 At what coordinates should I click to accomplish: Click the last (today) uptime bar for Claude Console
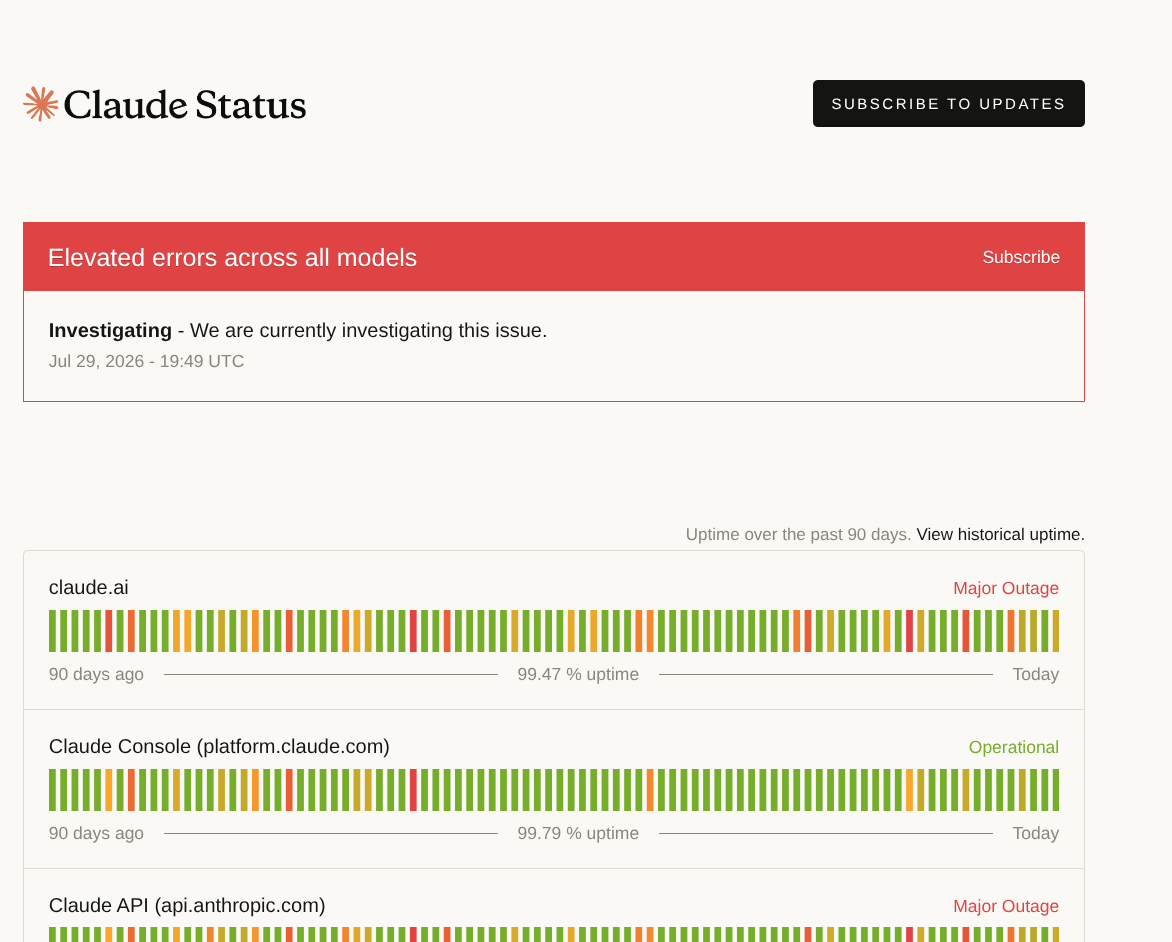click(x=1055, y=790)
